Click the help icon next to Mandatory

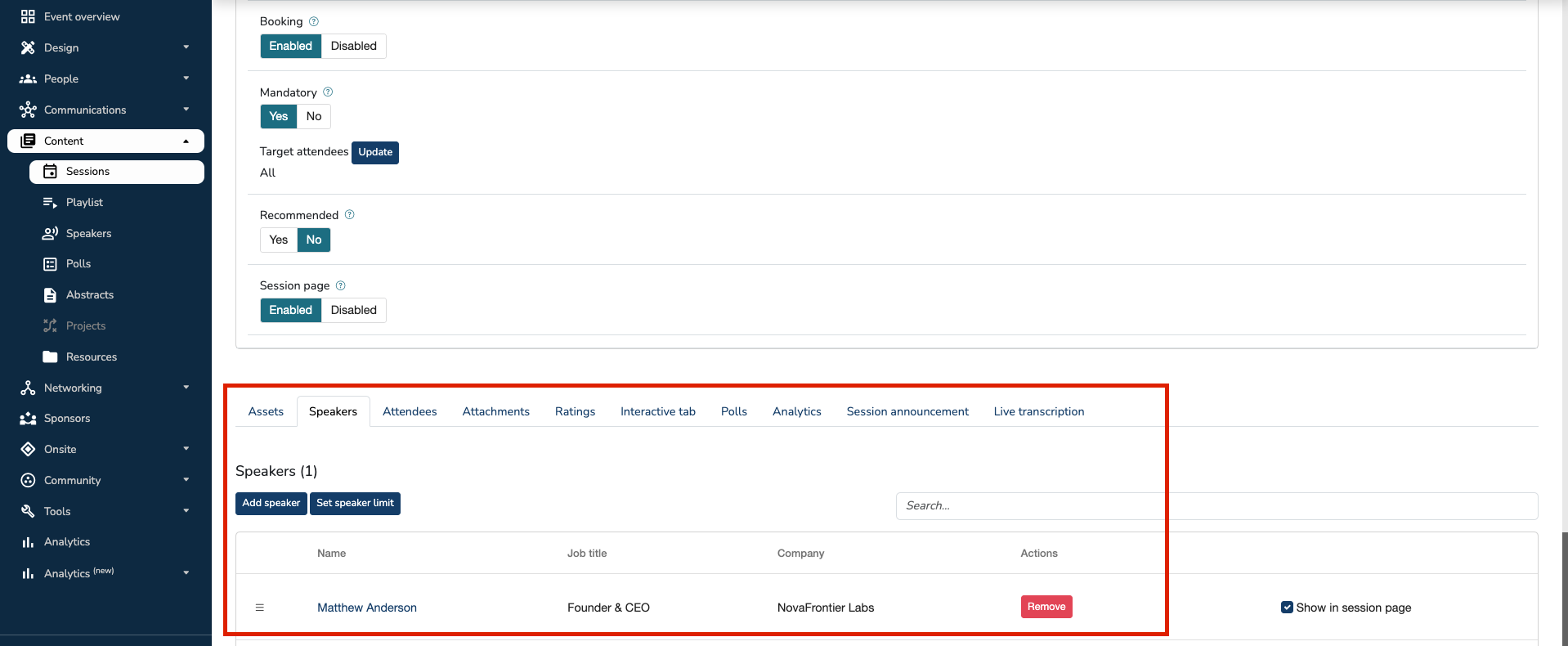328,92
